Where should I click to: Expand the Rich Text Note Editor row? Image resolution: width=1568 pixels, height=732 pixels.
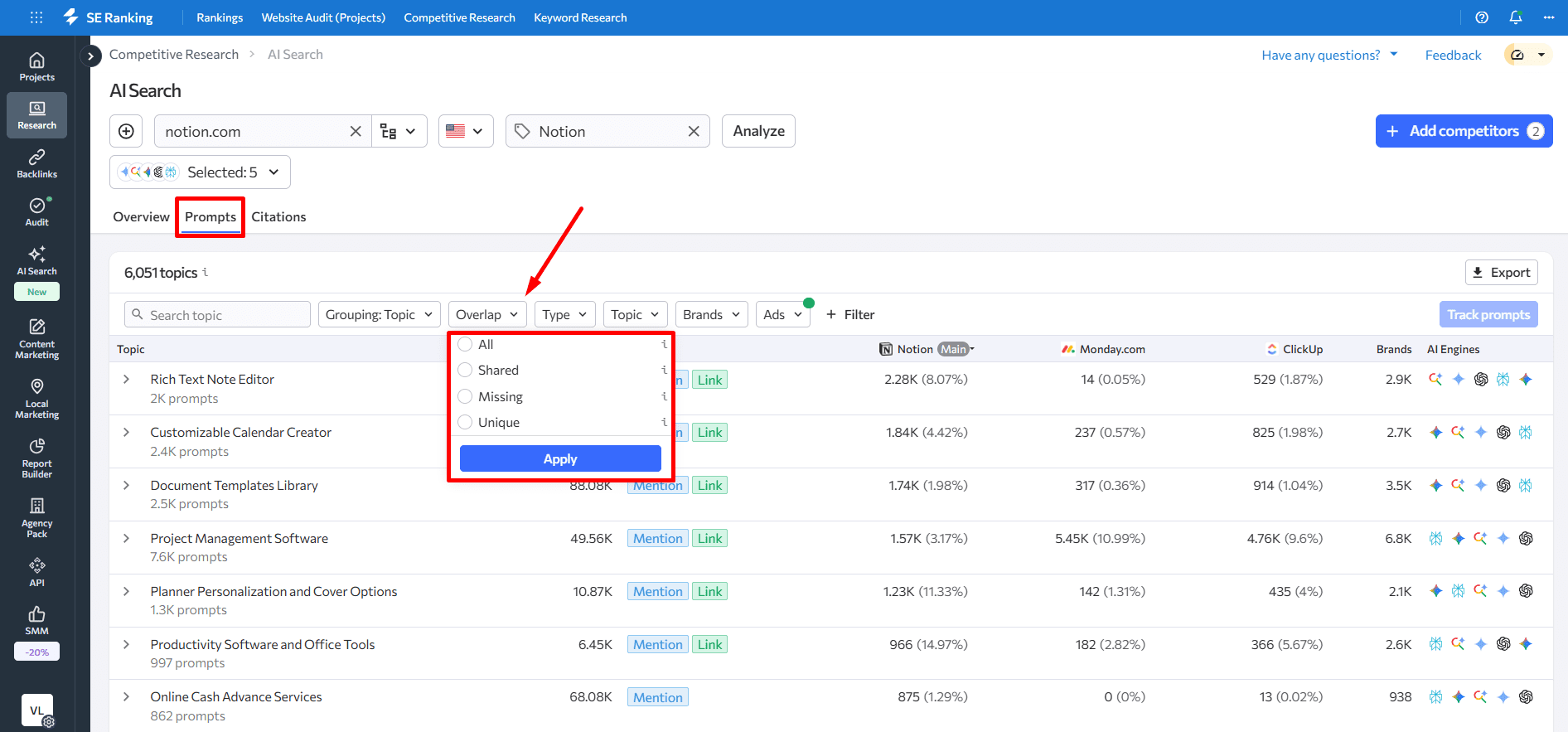tap(126, 379)
